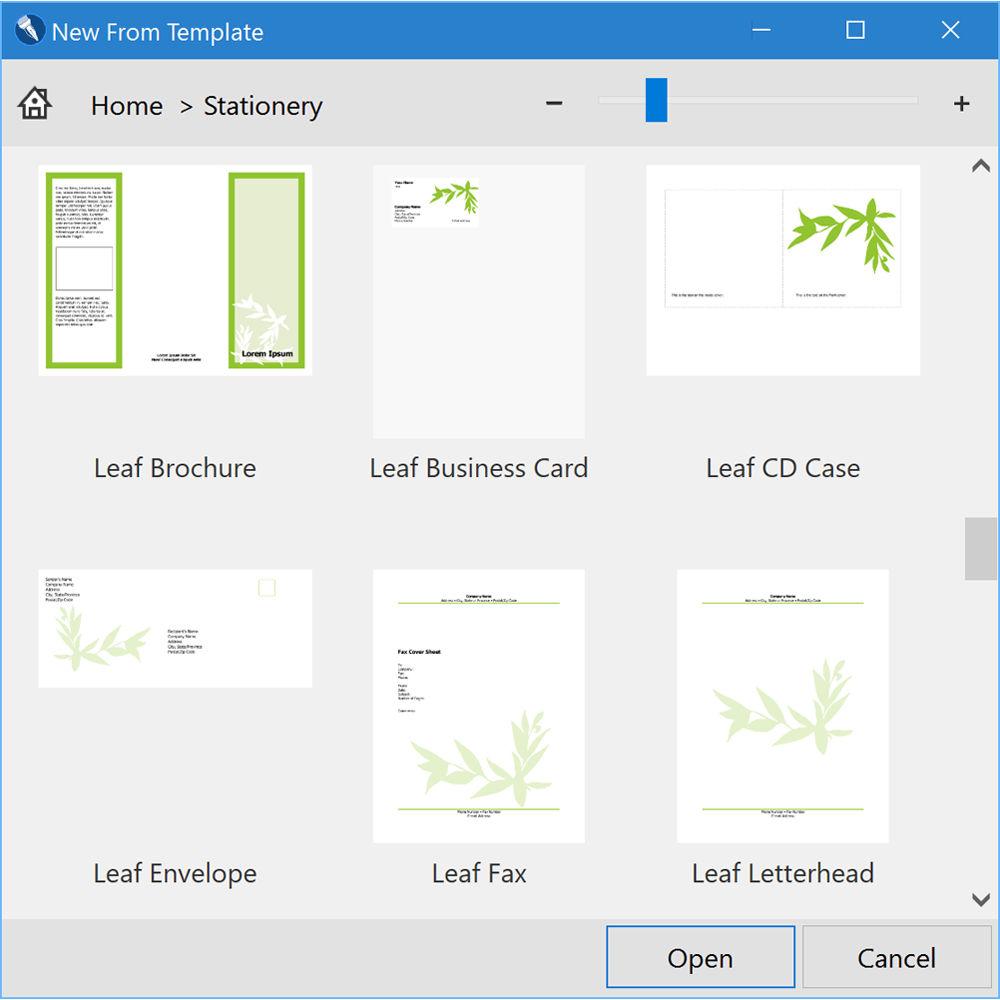Click the minus zoom-out icon

pyautogui.click(x=554, y=103)
